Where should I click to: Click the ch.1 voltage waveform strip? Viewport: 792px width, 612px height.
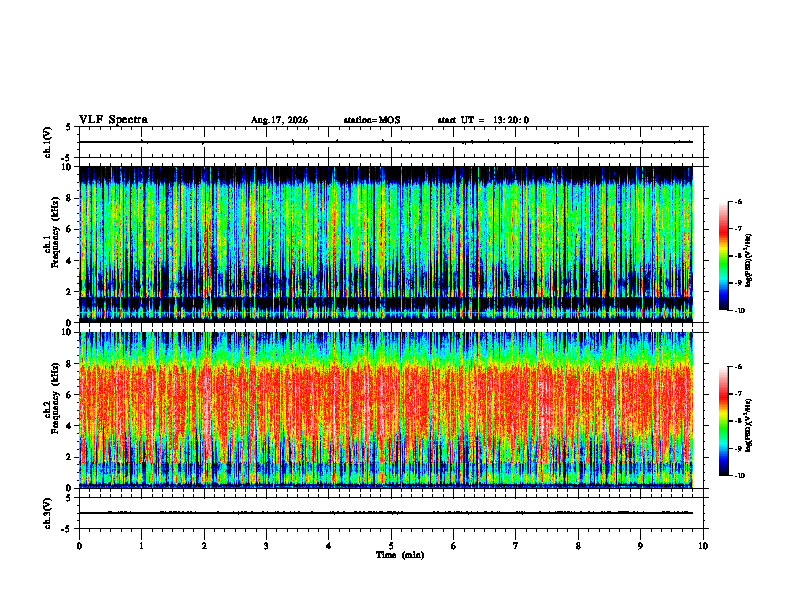tap(391, 142)
